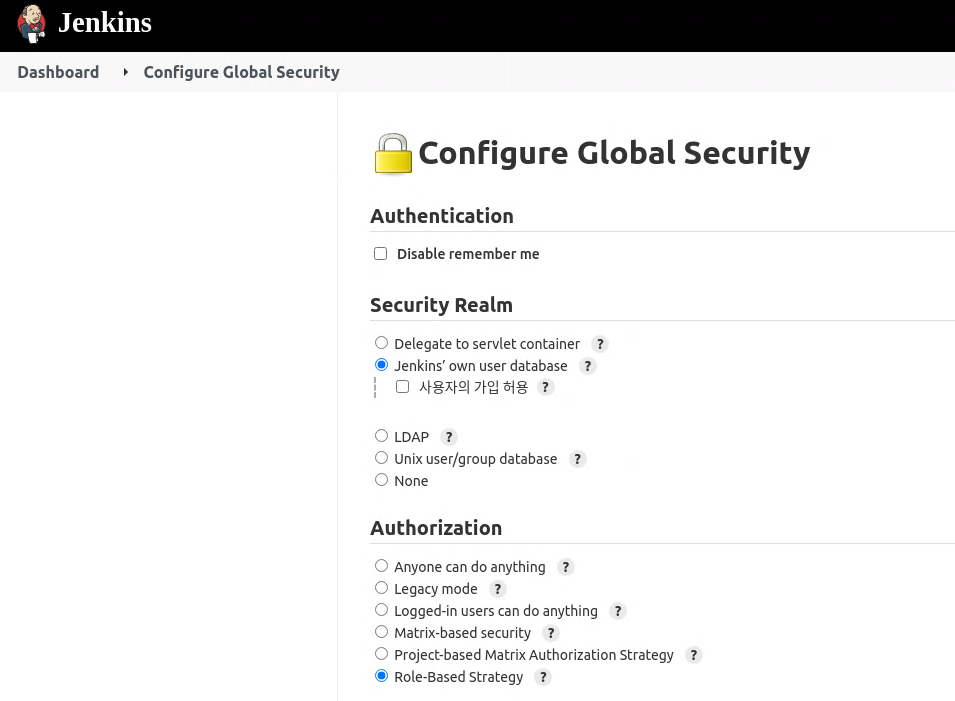The height and width of the screenshot is (701, 955).
Task: Open help for Matrix-based security
Action: 550,633
